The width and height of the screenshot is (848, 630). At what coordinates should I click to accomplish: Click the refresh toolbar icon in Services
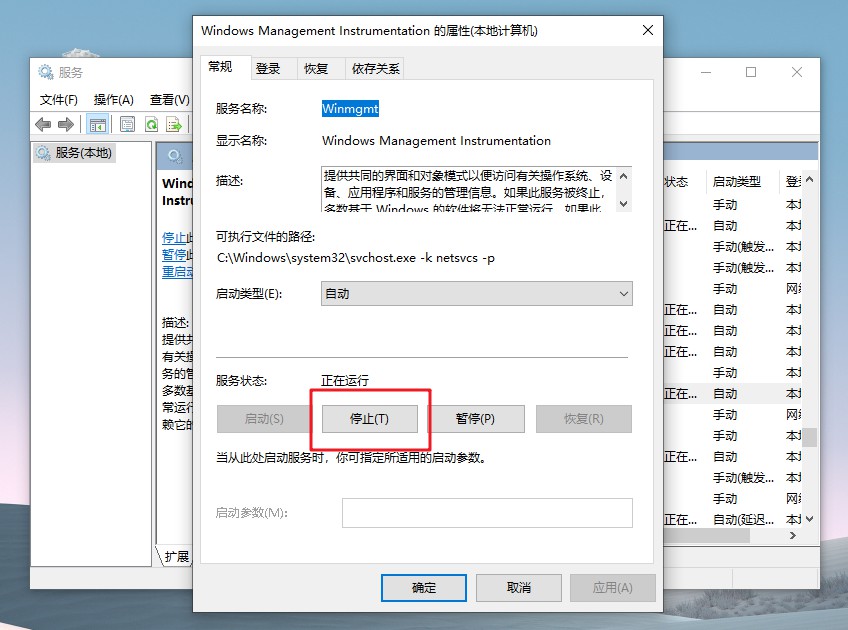[151, 125]
